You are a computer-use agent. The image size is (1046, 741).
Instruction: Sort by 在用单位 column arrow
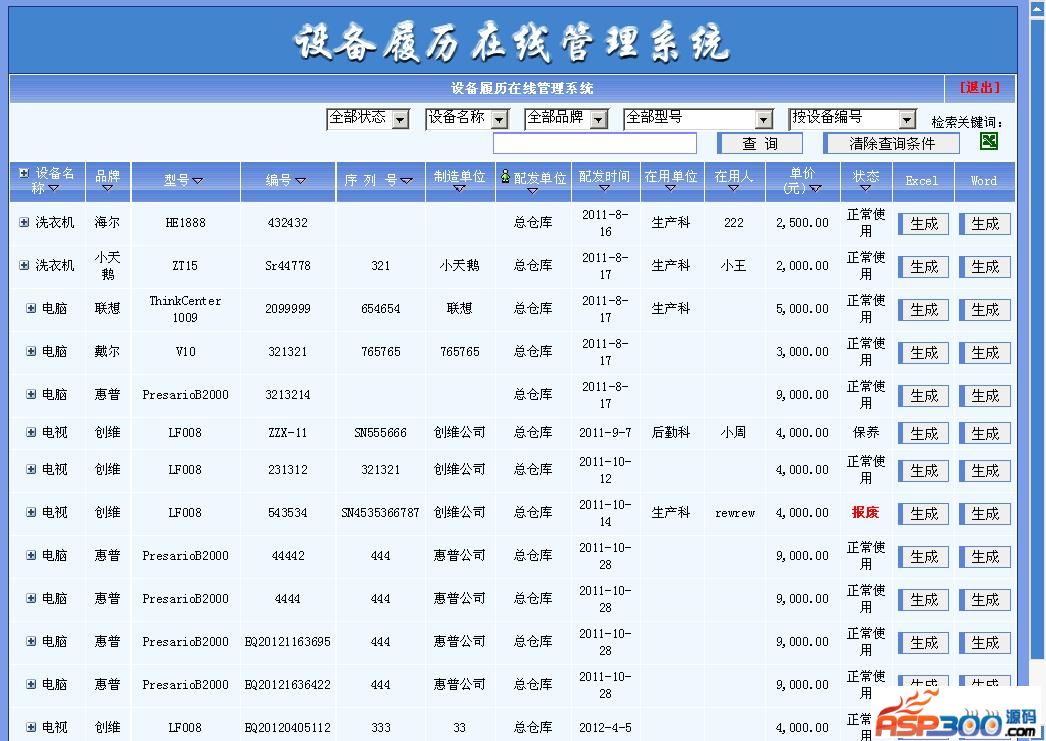coord(670,189)
